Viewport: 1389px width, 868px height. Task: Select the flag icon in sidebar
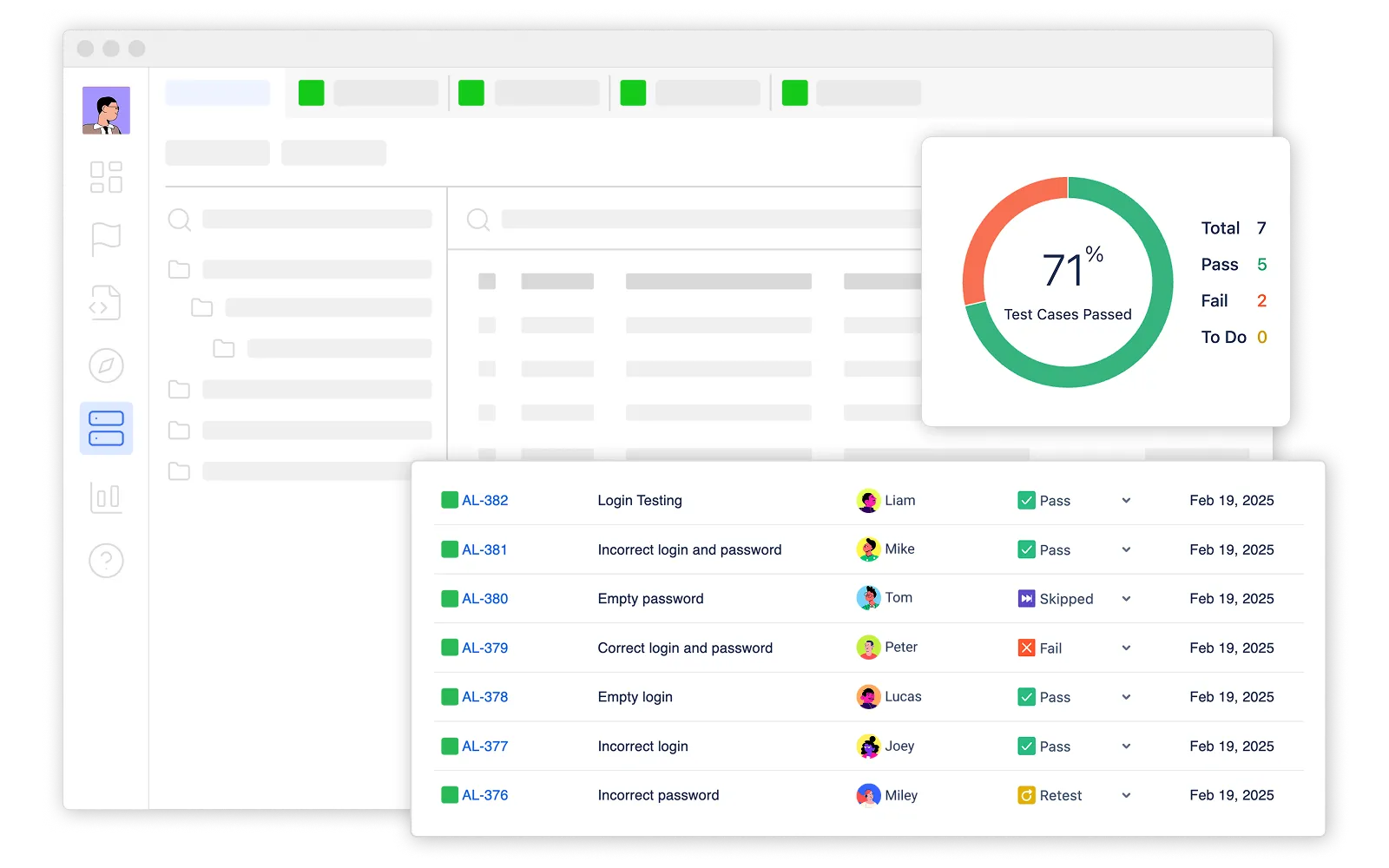click(x=106, y=239)
